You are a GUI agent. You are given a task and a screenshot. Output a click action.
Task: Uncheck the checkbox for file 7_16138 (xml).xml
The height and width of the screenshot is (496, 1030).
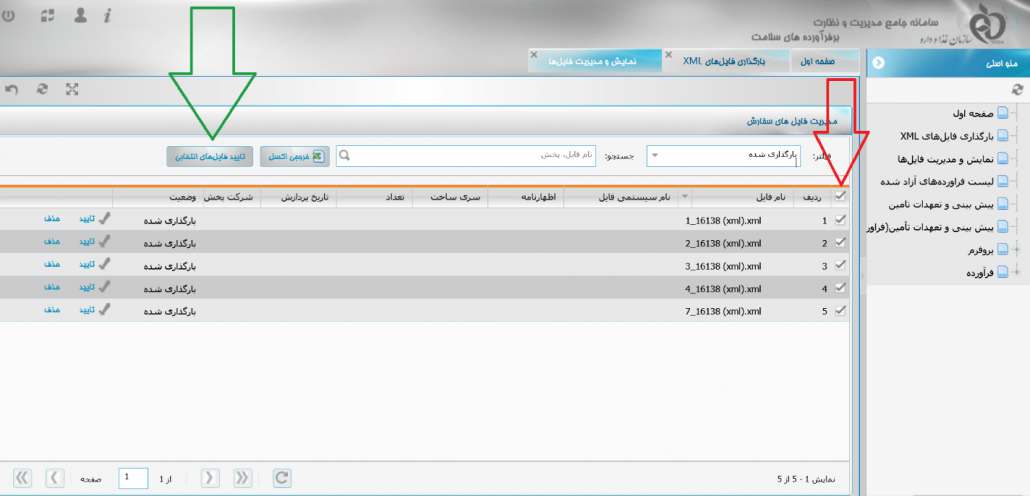click(840, 311)
